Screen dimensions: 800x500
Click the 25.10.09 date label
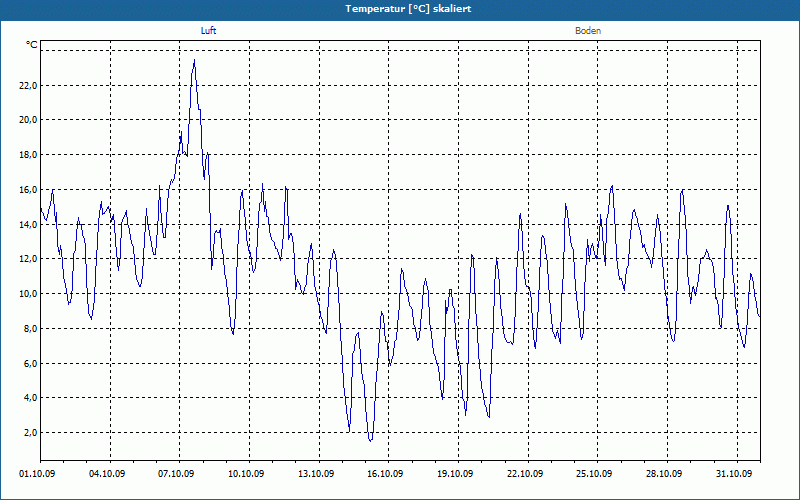594,474
